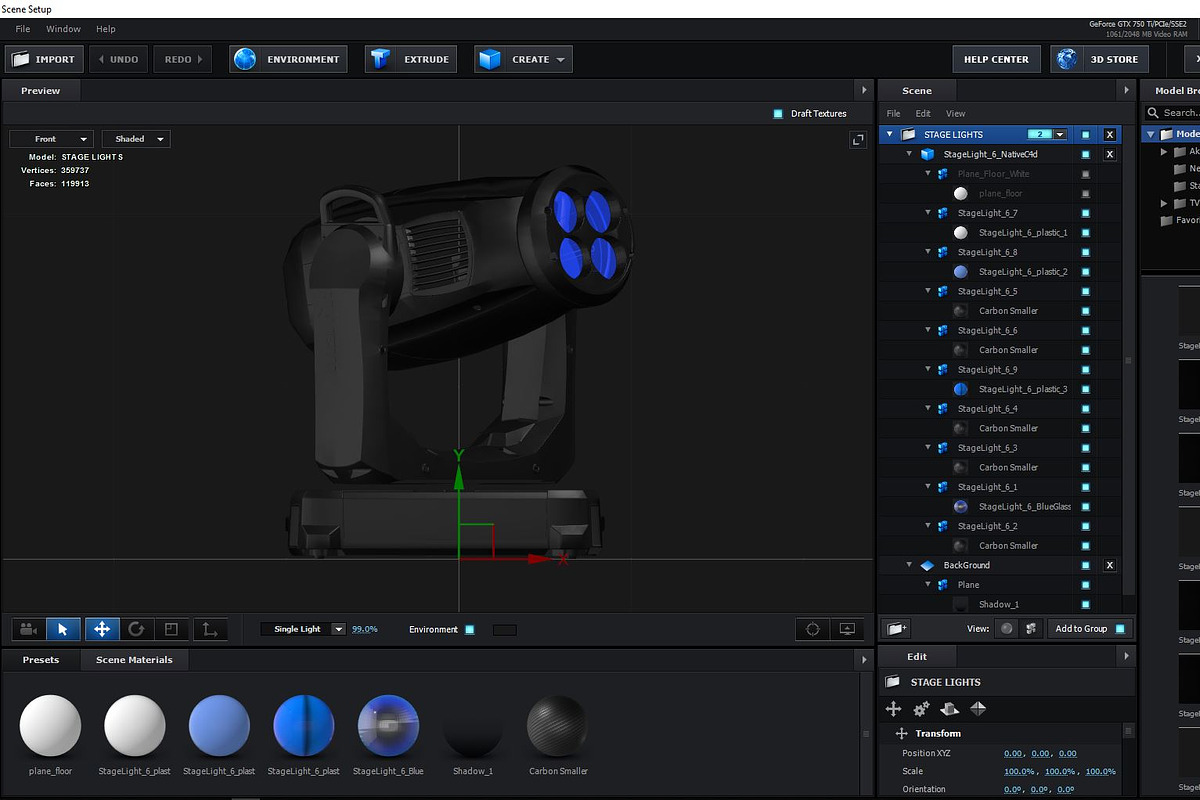Delete StageLight_6_NativeC4d using its X button
Viewport: 1200px width, 800px height.
click(1109, 155)
